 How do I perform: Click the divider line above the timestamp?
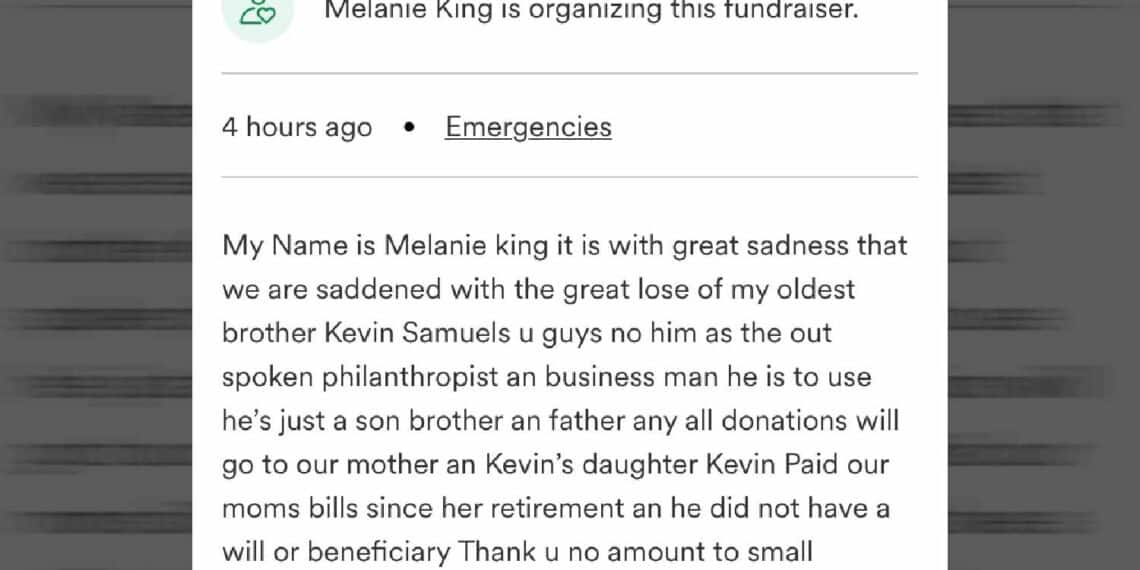(x=569, y=73)
